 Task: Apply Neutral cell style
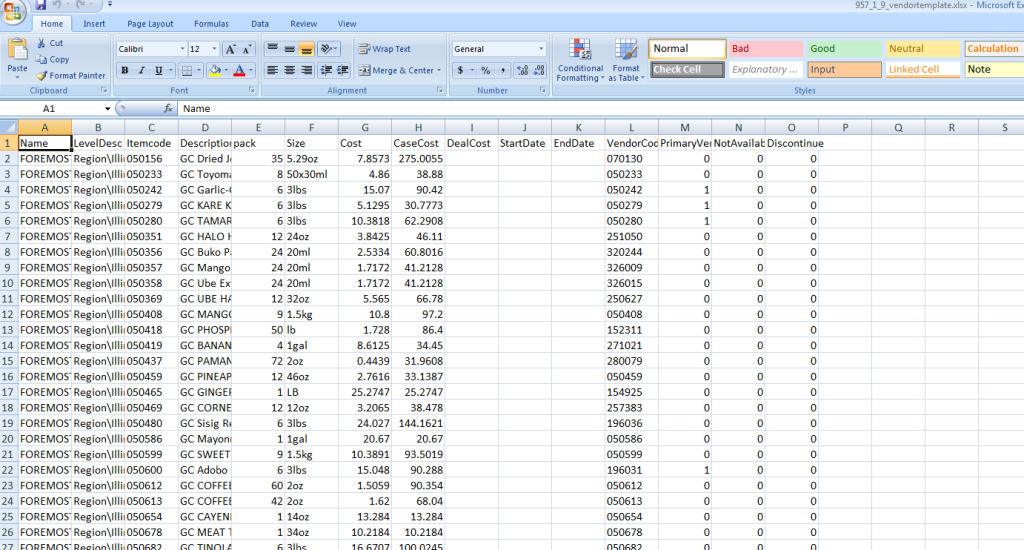point(923,49)
